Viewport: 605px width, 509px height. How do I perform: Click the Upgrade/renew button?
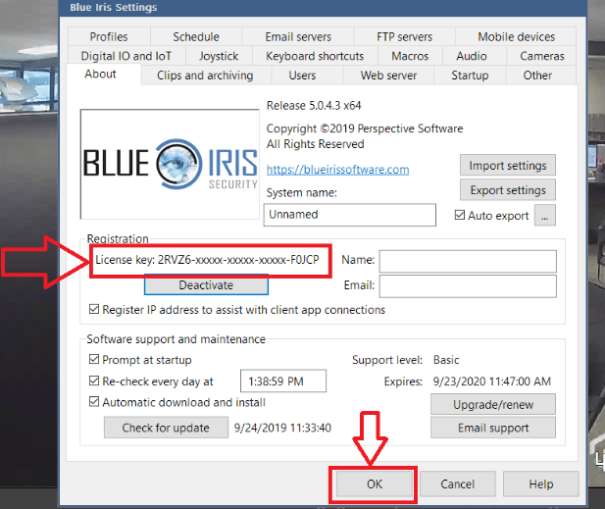click(492, 405)
